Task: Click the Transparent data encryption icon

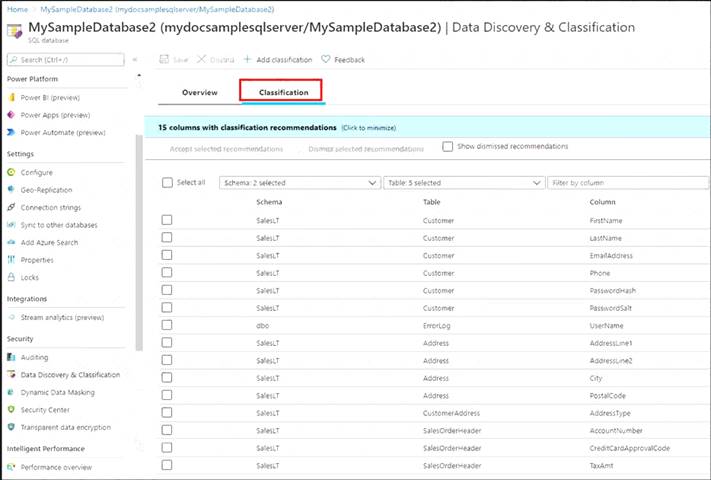Action: [11, 427]
